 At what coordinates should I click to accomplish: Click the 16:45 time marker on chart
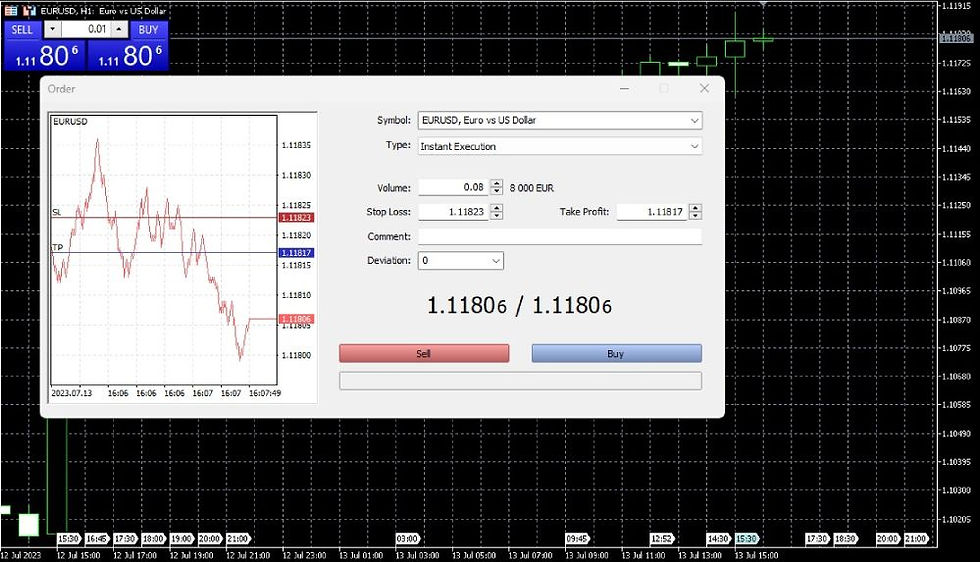96,538
